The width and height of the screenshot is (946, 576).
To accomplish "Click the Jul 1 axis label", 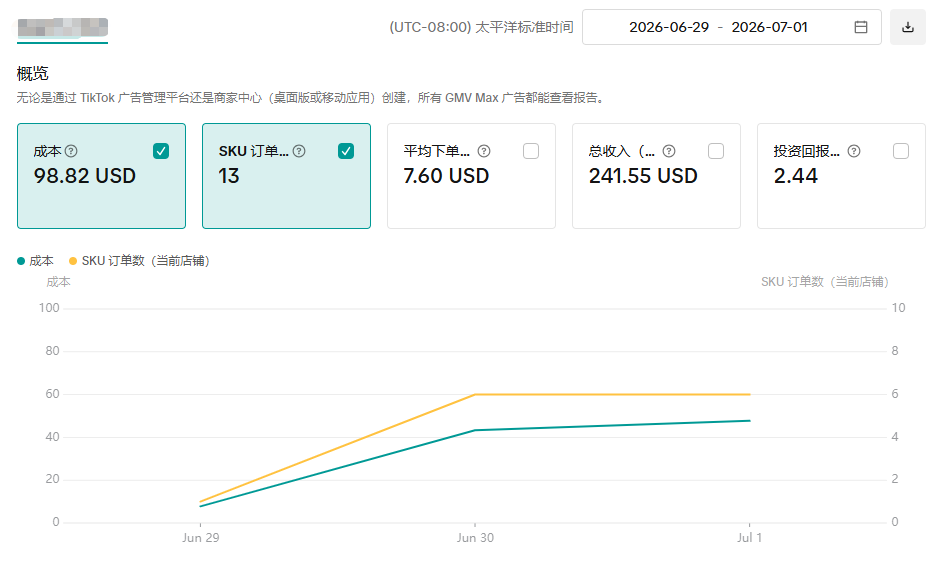I will click(749, 537).
